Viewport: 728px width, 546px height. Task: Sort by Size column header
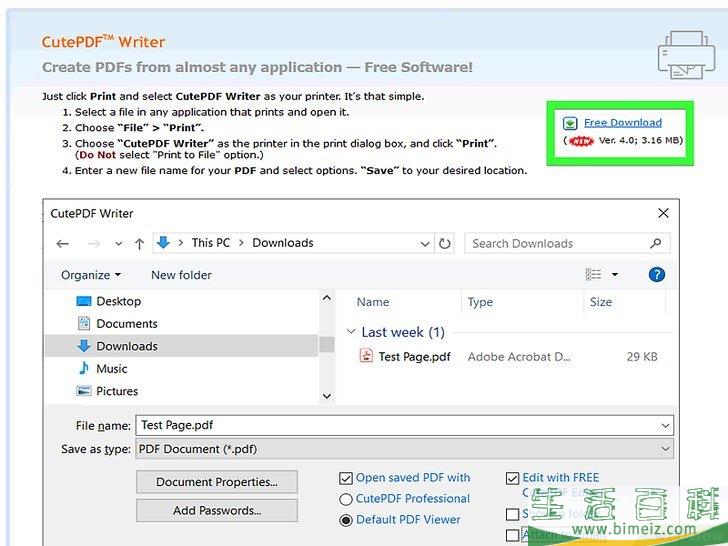601,302
